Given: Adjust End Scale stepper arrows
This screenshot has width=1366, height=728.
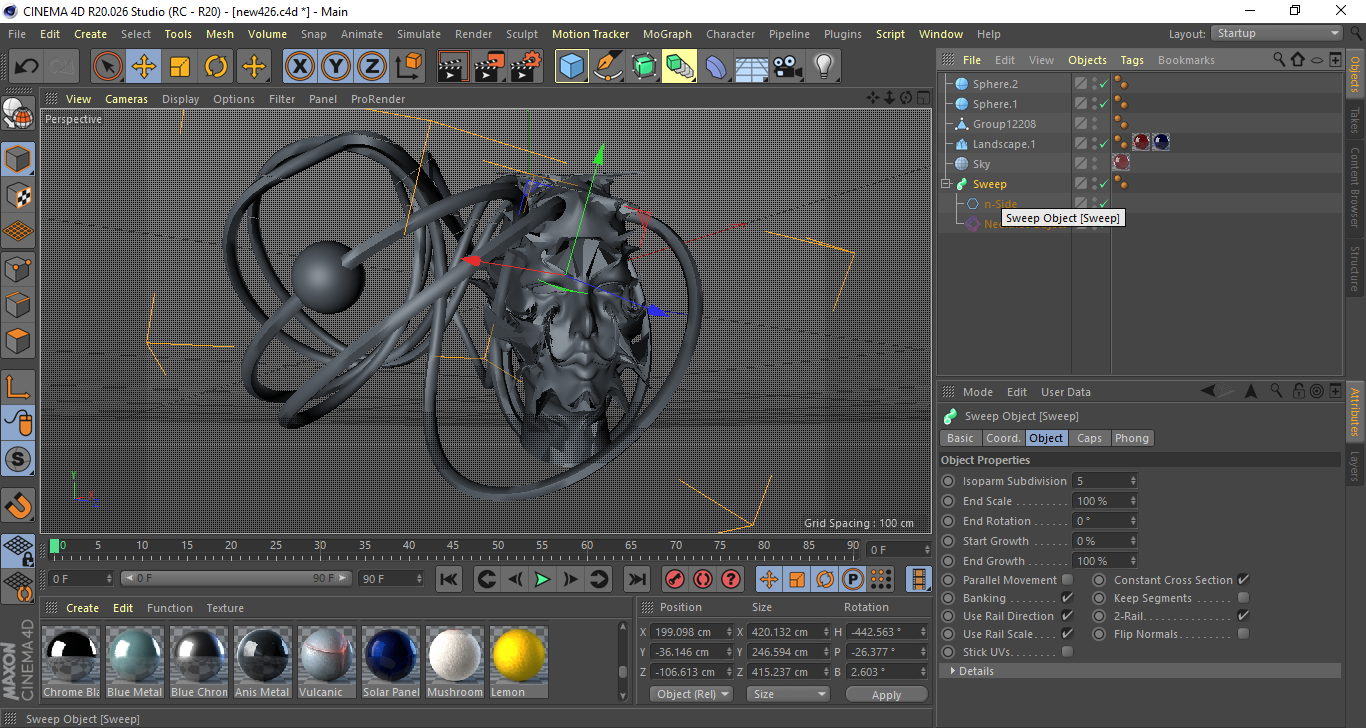Looking at the screenshot, I should [1133, 501].
